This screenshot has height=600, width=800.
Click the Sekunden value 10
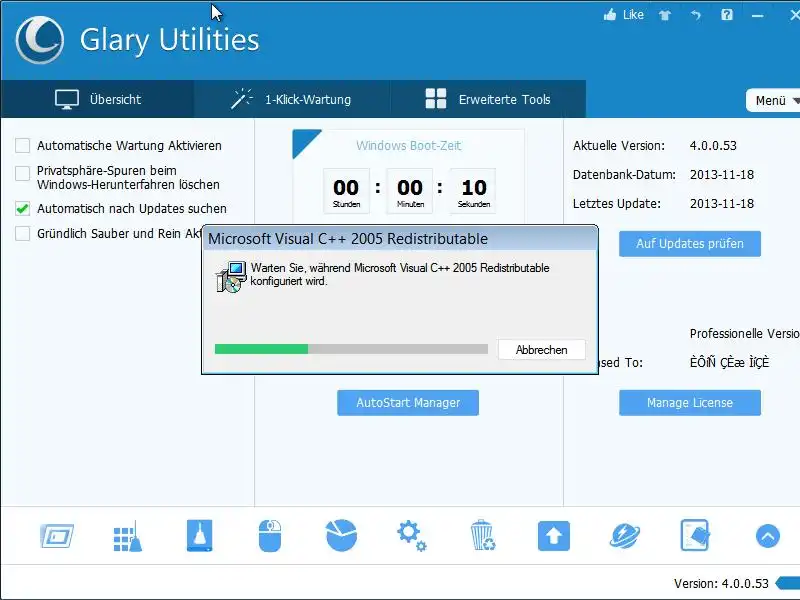[x=474, y=188]
